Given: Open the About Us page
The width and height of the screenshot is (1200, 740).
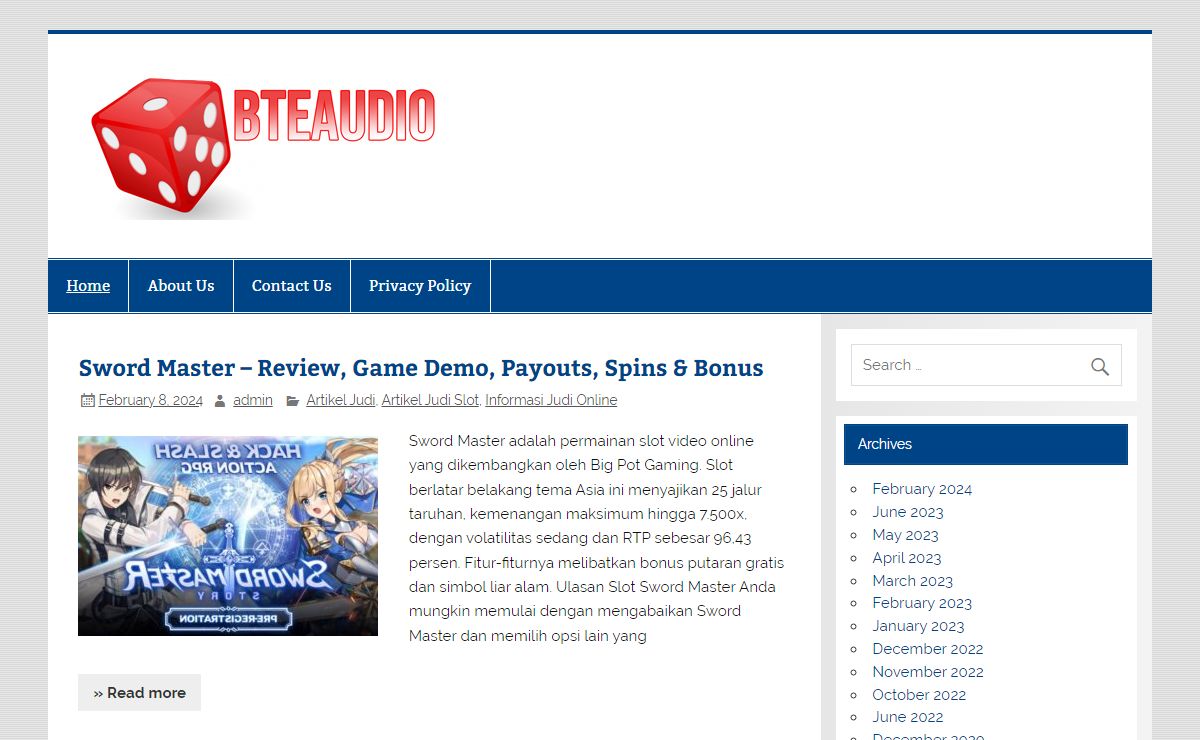Looking at the screenshot, I should (x=181, y=286).
